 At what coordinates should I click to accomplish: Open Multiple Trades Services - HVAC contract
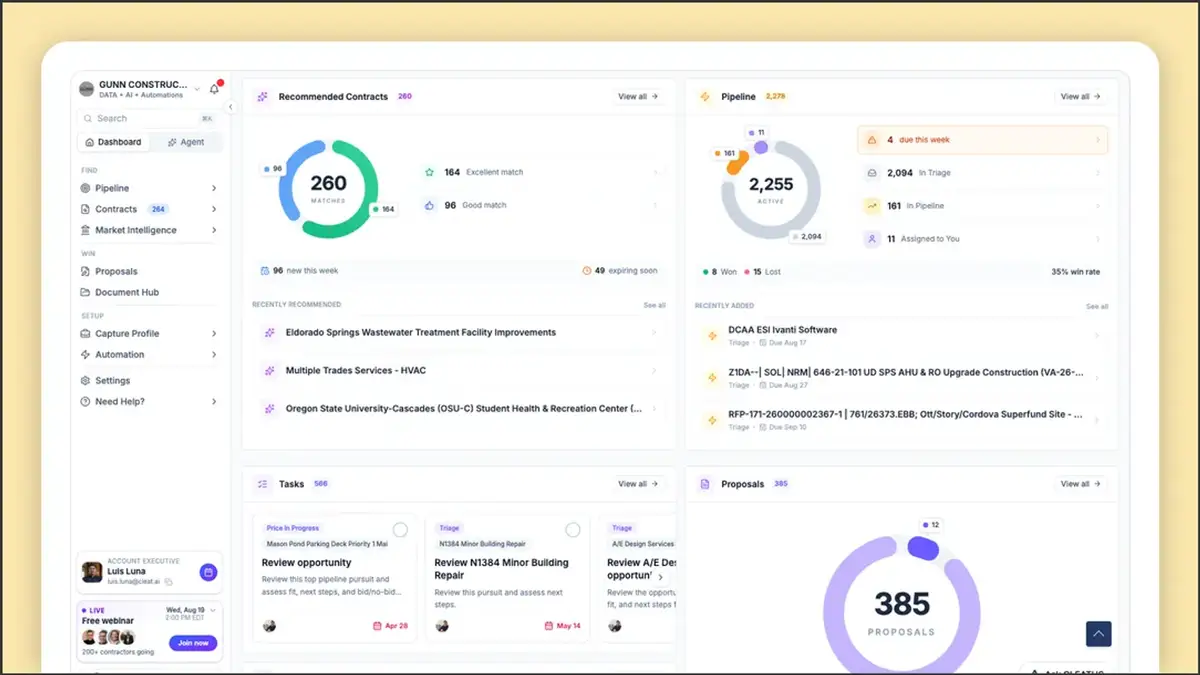459,370
